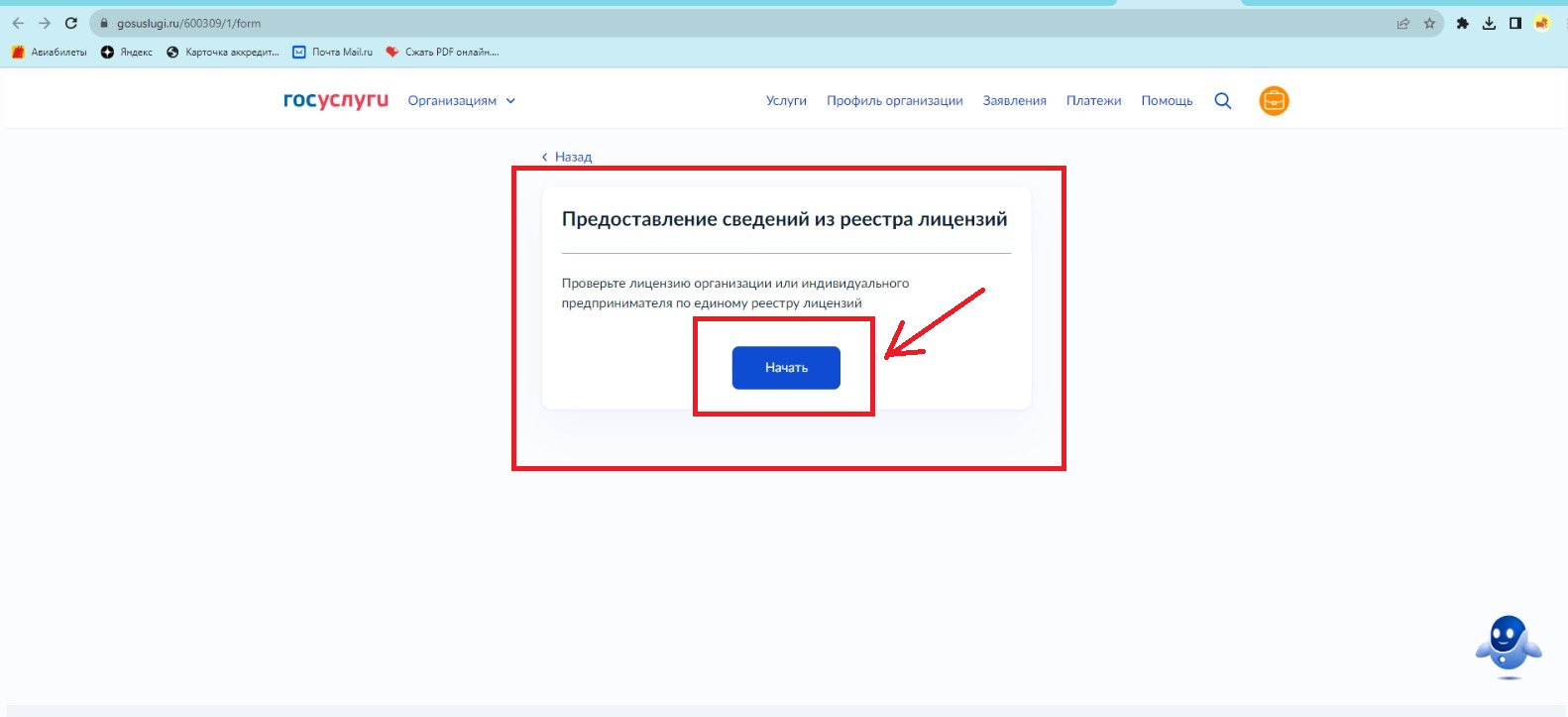This screenshot has width=1568, height=717.
Task: Open the Помощь menu item
Action: (1167, 100)
